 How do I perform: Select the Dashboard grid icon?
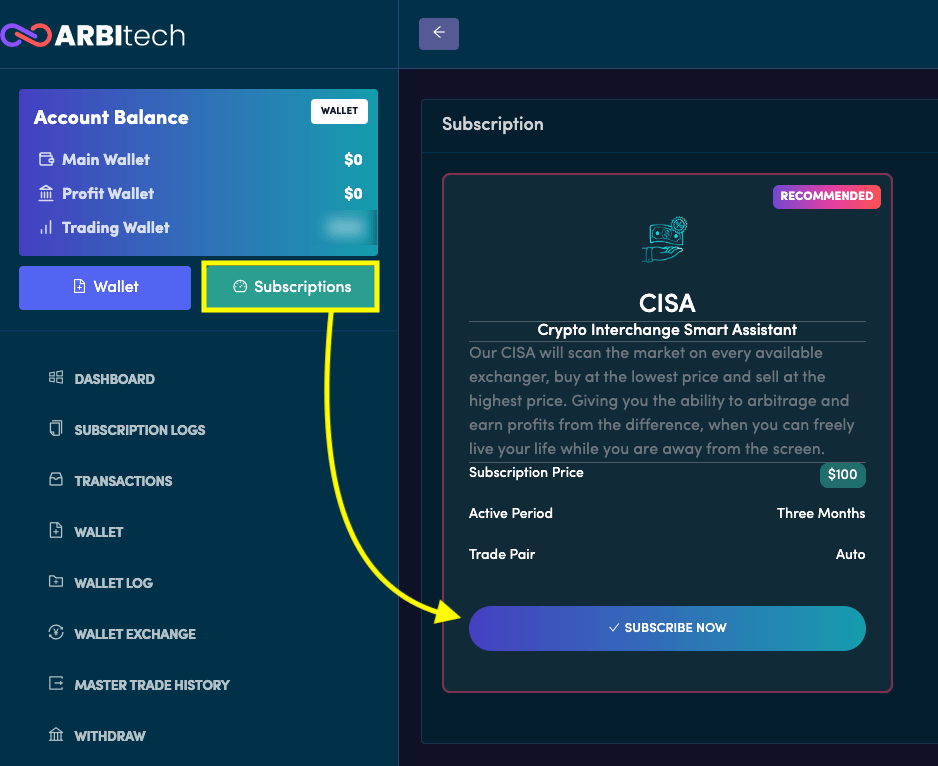(x=55, y=378)
